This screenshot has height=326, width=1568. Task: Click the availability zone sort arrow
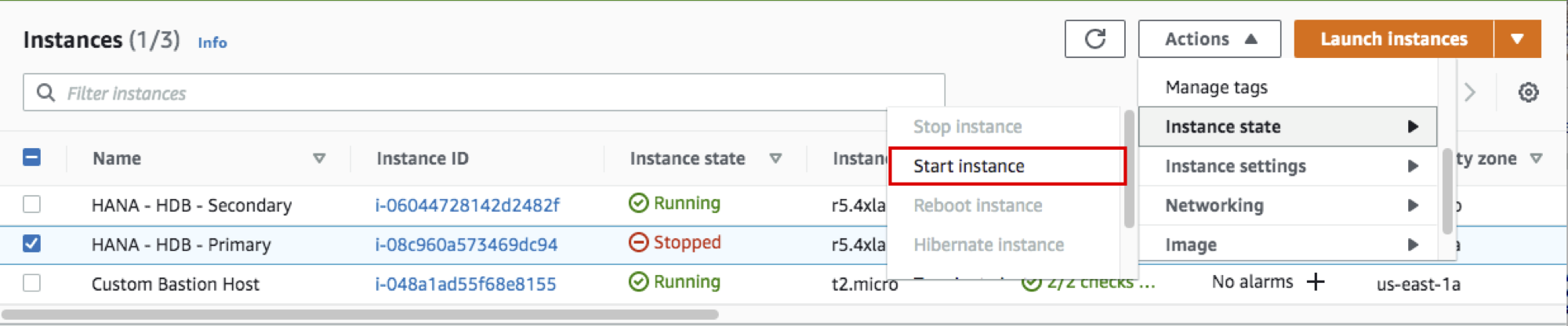[1536, 158]
